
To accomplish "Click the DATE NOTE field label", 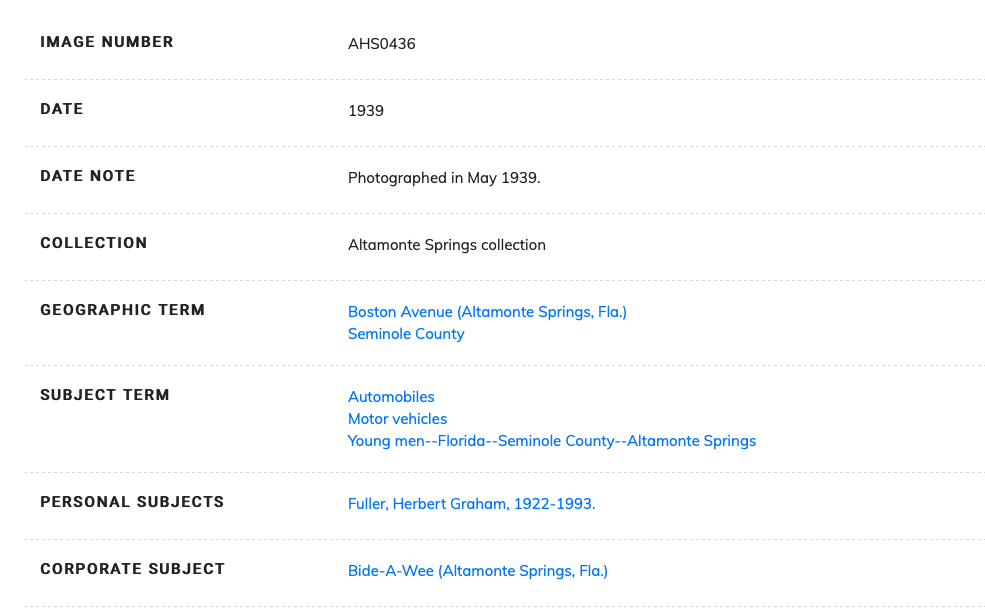I will (88, 176).
